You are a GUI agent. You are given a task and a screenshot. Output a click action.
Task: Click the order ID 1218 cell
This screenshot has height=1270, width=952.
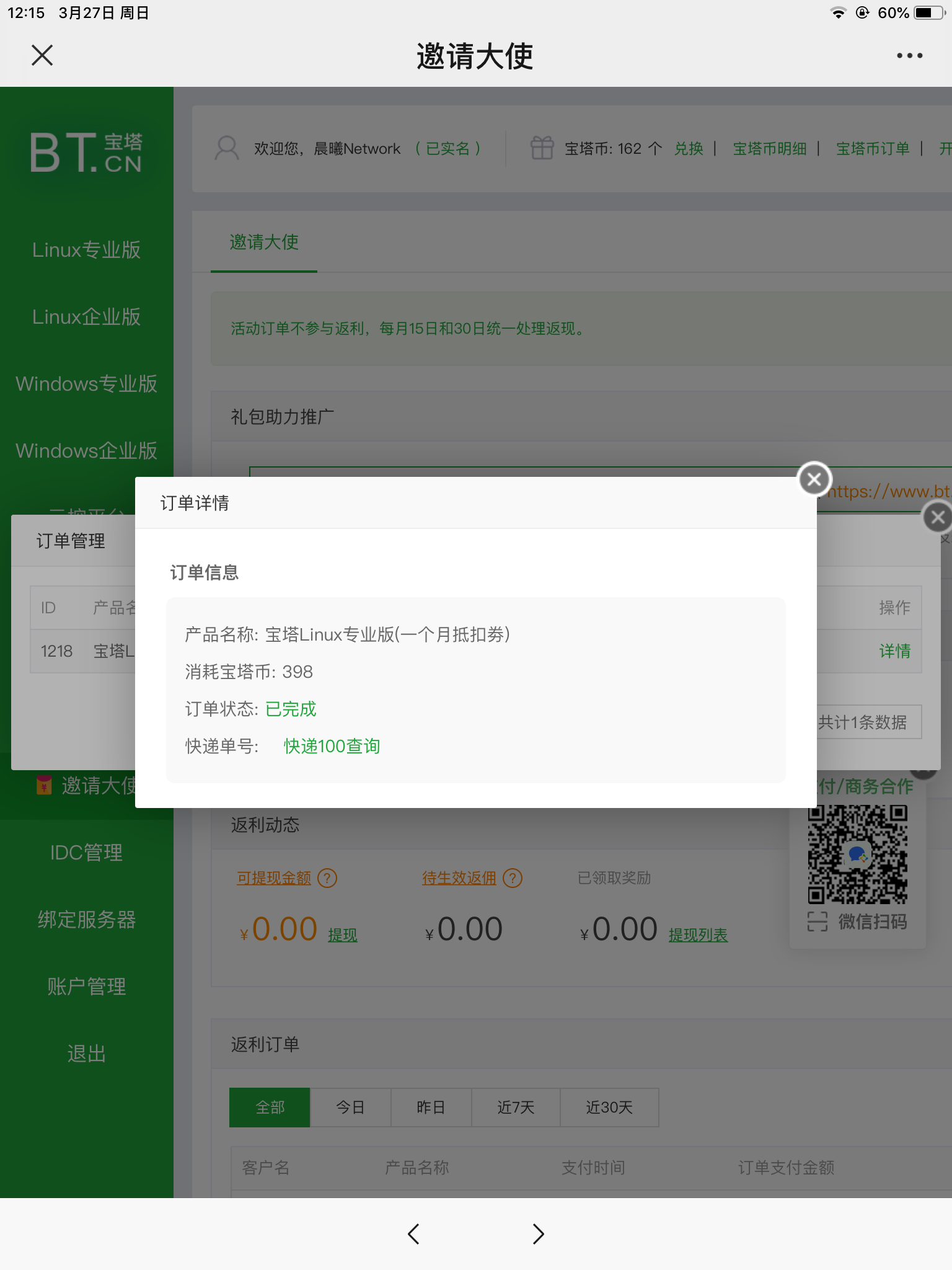coord(56,651)
